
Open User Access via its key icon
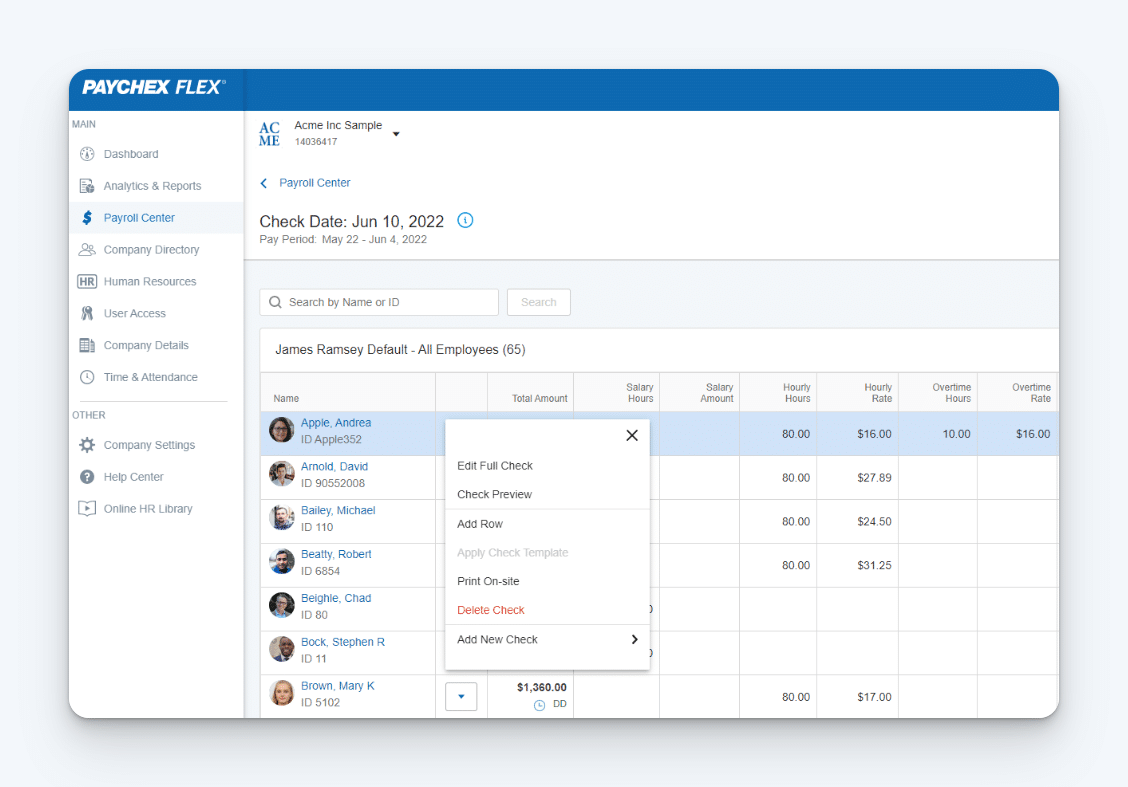[x=89, y=313]
